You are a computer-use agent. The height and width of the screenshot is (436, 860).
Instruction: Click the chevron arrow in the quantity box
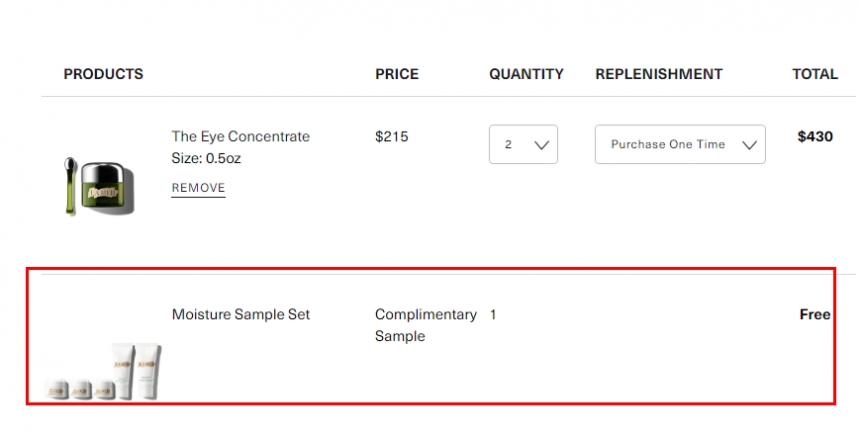pos(543,145)
